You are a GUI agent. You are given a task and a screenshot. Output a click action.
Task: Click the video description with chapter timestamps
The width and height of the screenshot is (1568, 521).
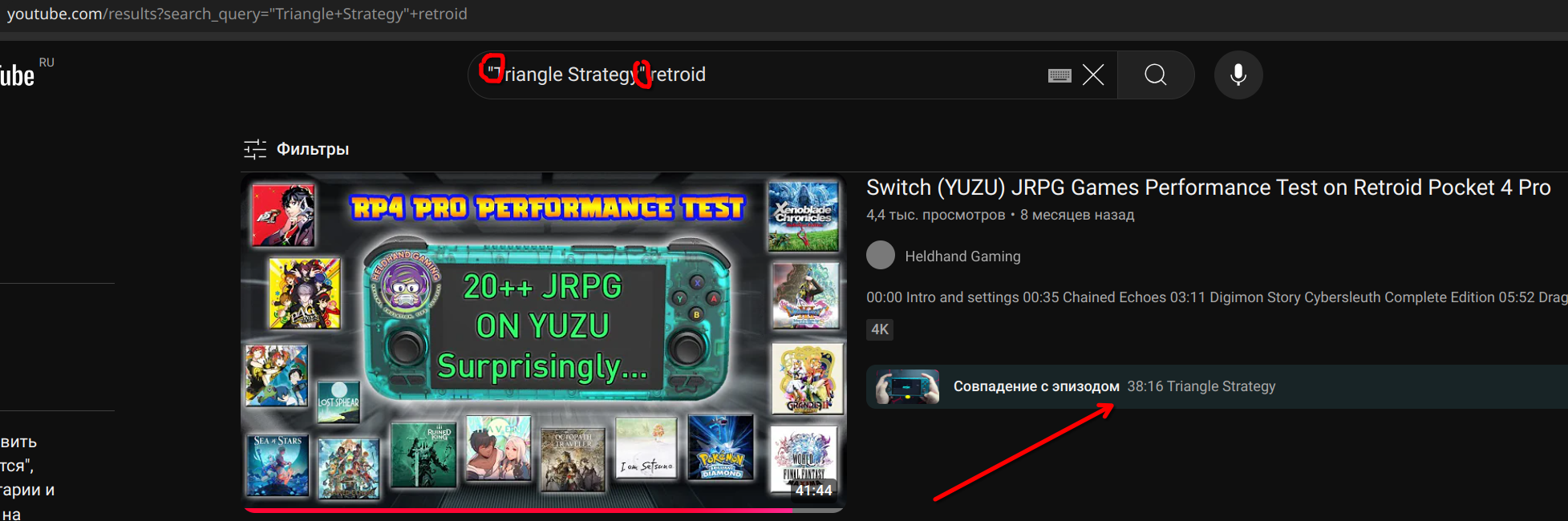1217,297
